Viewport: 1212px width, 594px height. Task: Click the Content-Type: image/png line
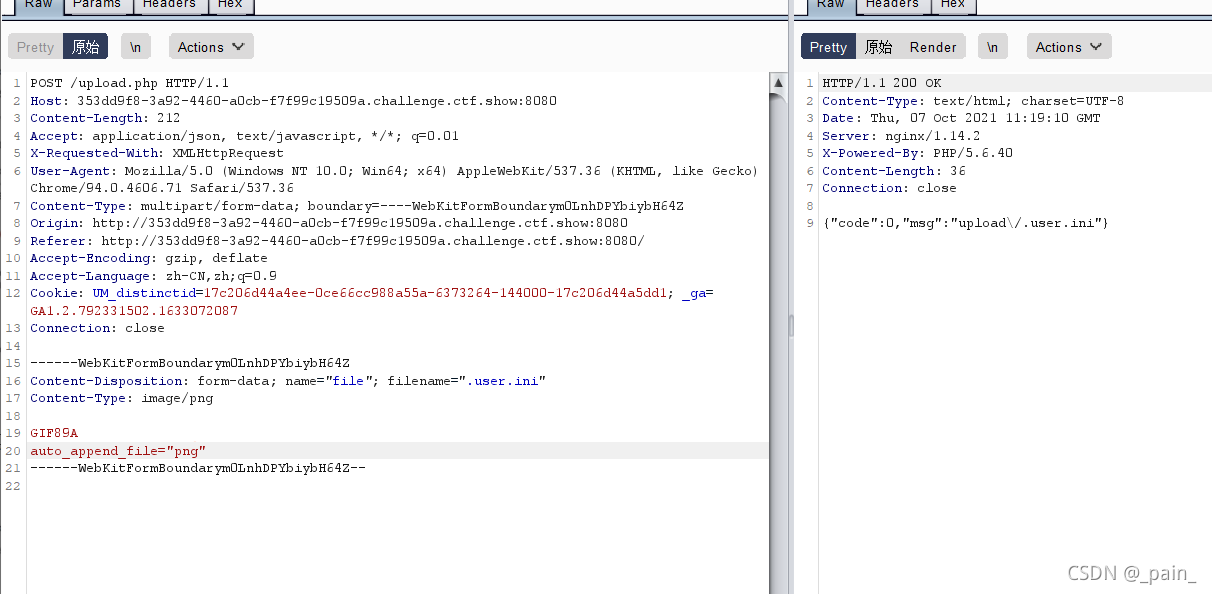click(x=121, y=398)
